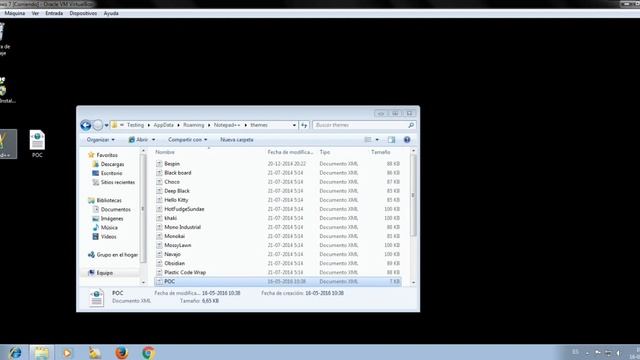Screen dimensions: 640x360
Task: Open Vídeos library
Action: pos(108,236)
